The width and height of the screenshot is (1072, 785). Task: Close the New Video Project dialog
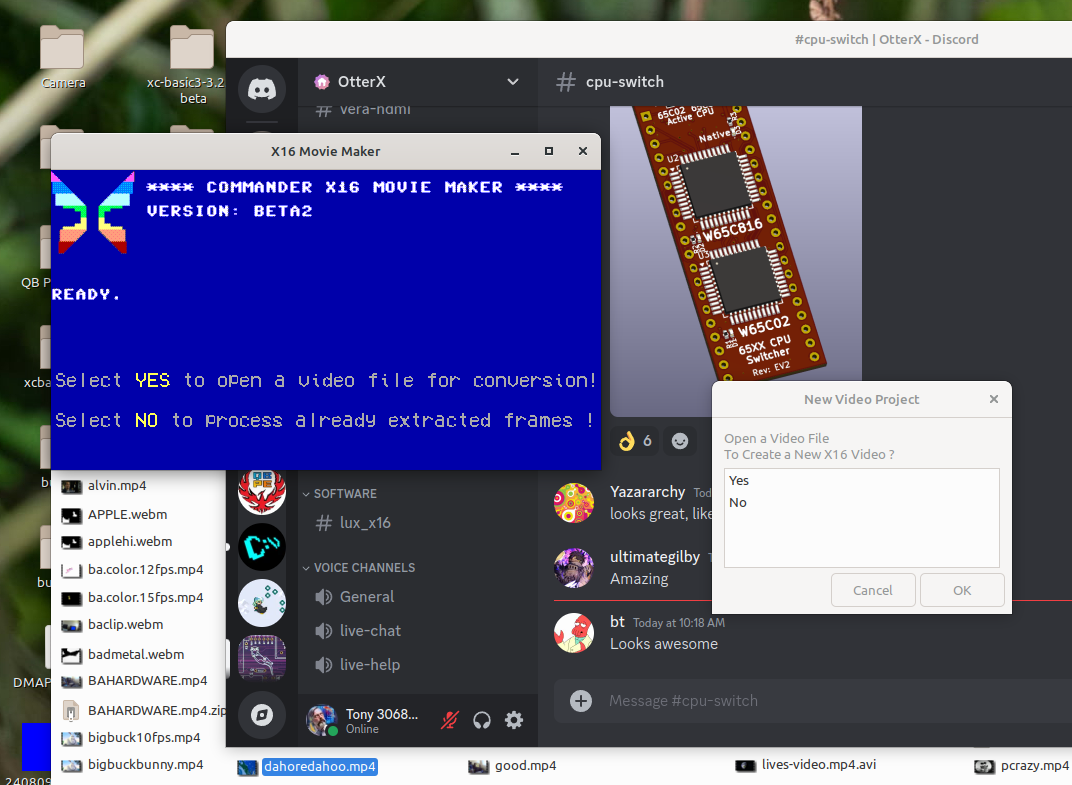994,399
